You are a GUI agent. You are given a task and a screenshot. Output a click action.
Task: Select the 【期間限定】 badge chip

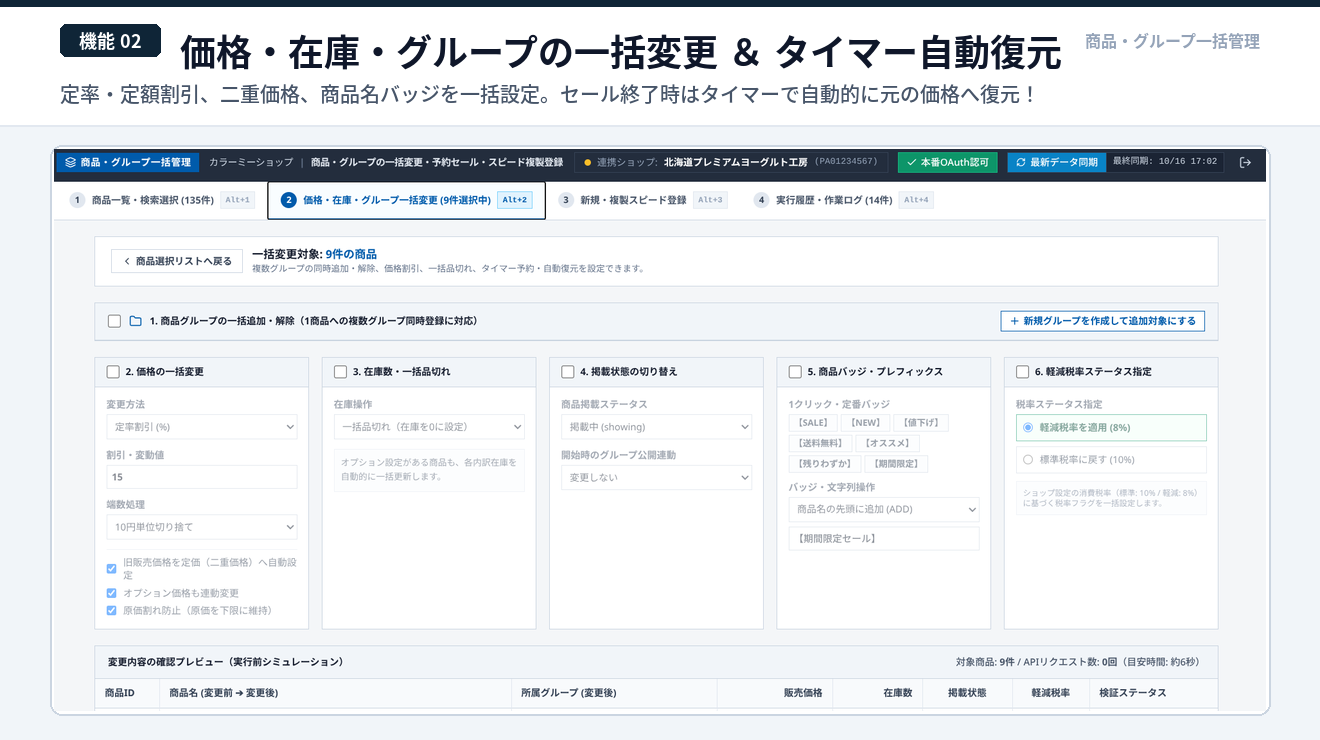(897, 464)
